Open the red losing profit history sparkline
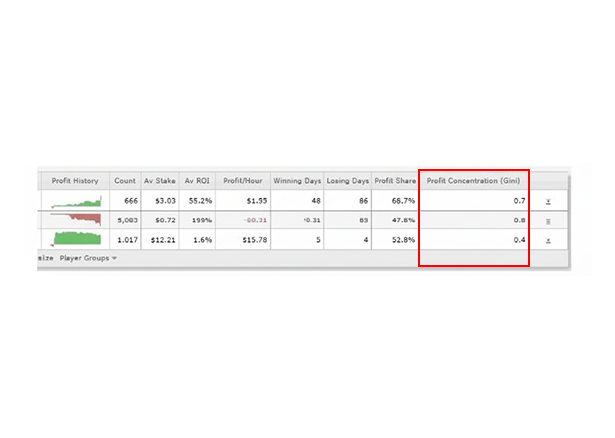Image resolution: width=615 pixels, height=438 pixels. 76,219
